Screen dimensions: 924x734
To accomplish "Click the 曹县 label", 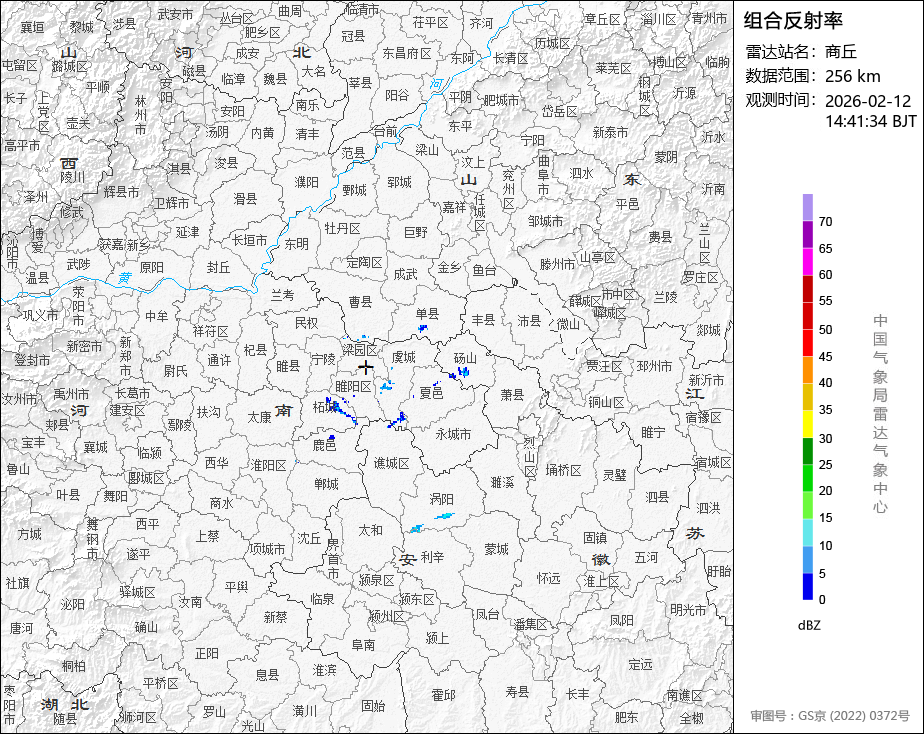I will click(360, 302).
